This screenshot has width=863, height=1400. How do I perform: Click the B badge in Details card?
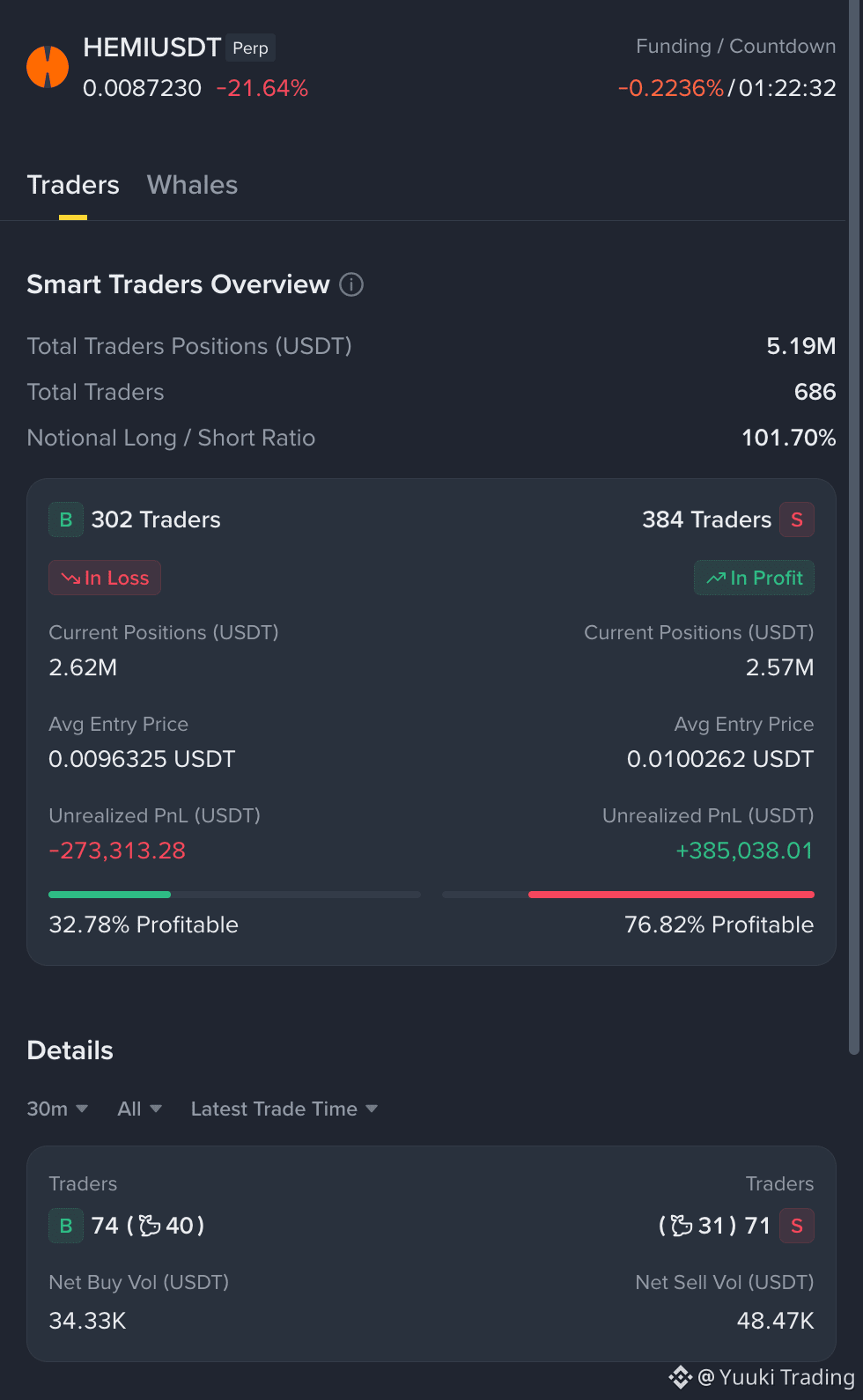click(x=66, y=1226)
